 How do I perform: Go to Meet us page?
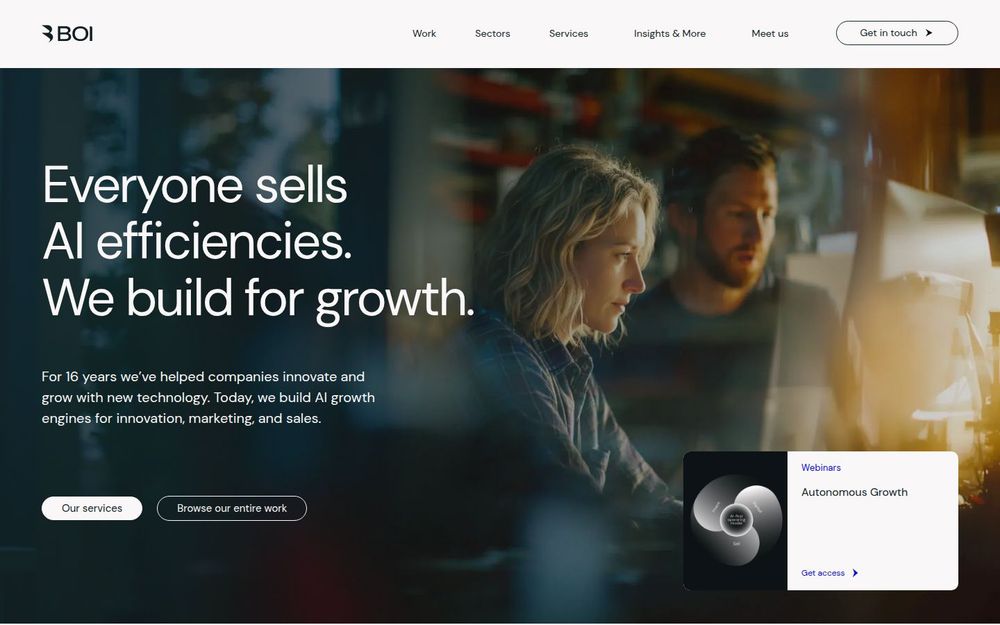coord(770,34)
